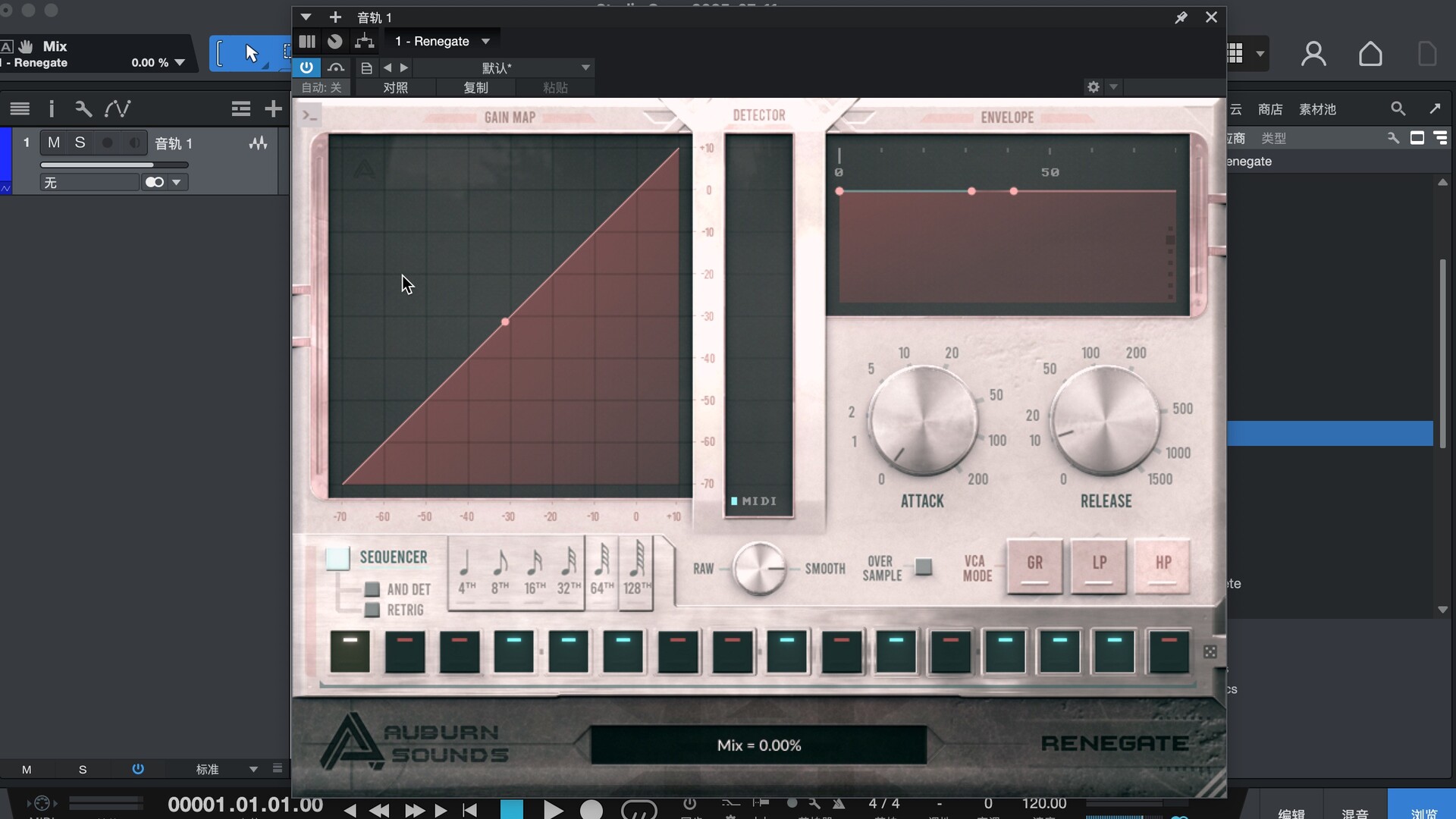Open the 1 - Renegate insert dropdown

(442, 41)
